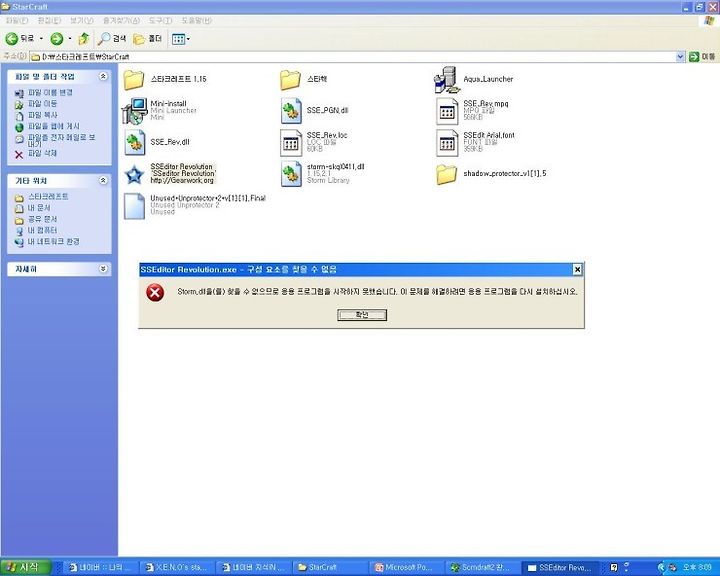This screenshot has height=576, width=720.
Task: Close the SSEditor Revolution.exe error dialog
Action: tap(578, 270)
